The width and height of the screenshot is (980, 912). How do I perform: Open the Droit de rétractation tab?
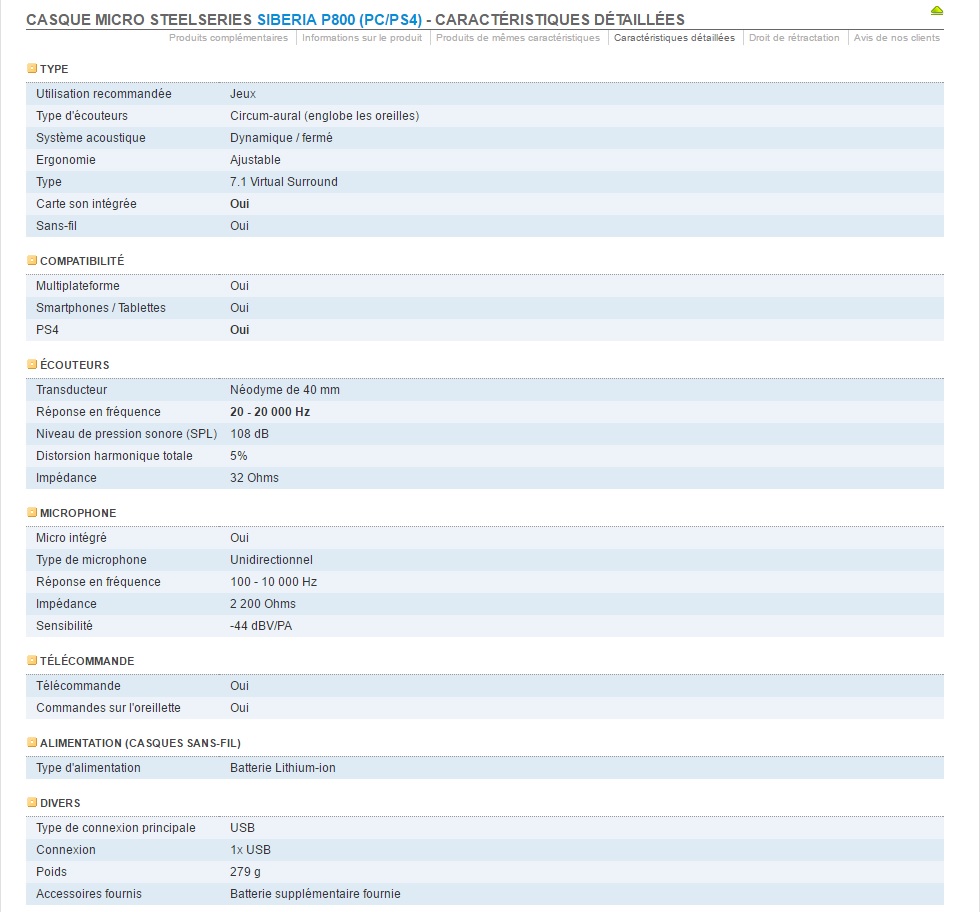point(794,38)
